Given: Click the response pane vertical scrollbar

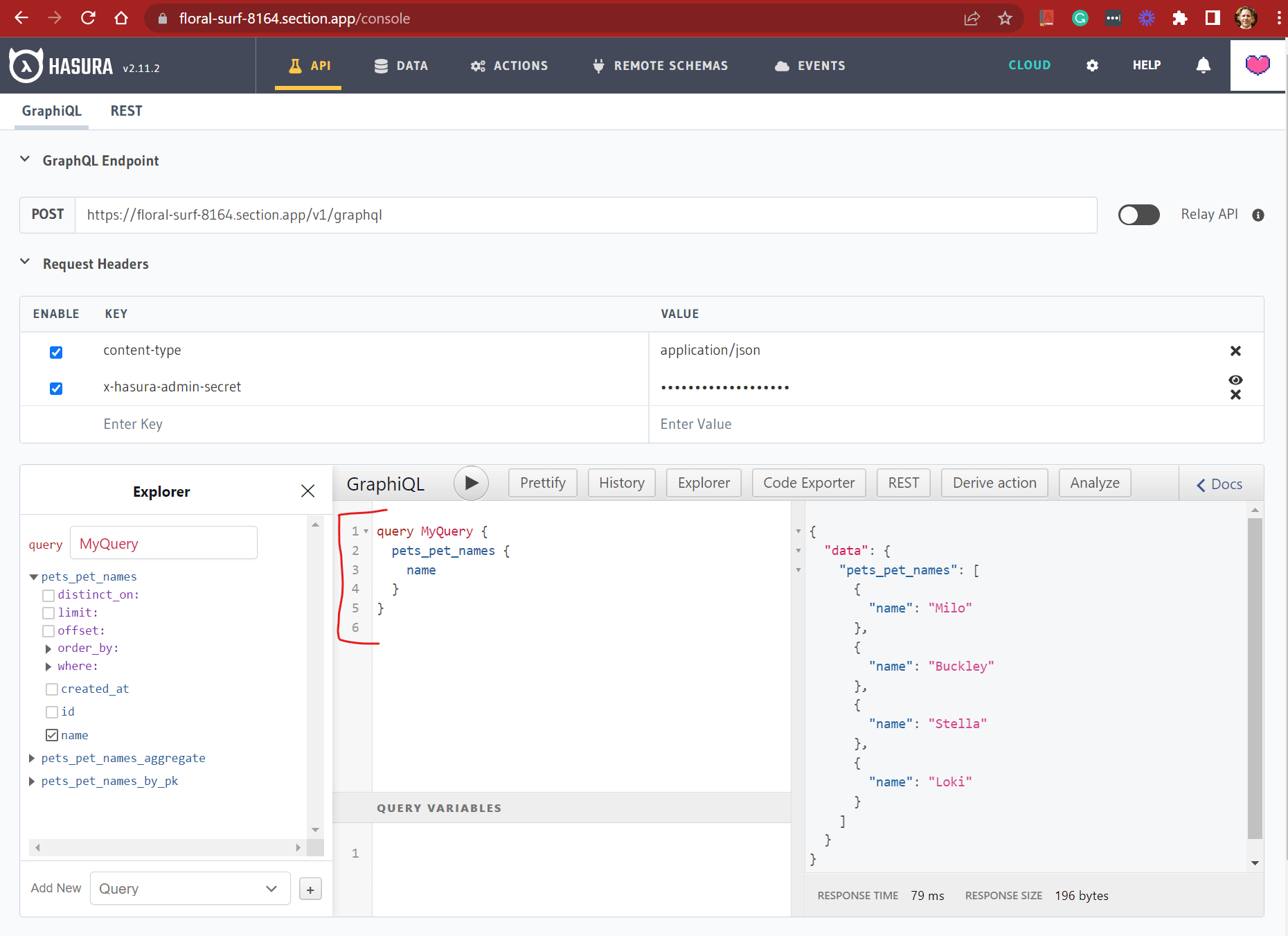Looking at the screenshot, I should click(x=1255, y=678).
